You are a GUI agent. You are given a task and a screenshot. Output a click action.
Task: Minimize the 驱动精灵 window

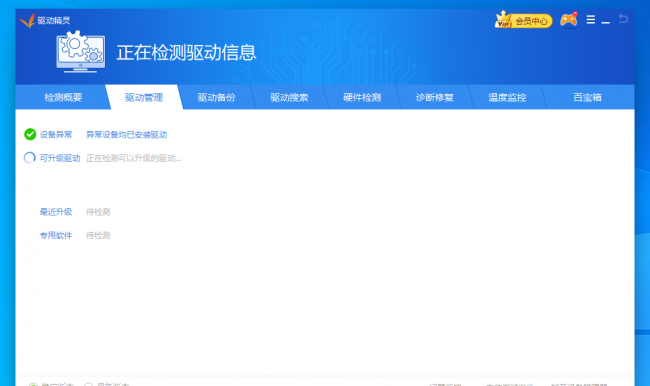click(606, 22)
